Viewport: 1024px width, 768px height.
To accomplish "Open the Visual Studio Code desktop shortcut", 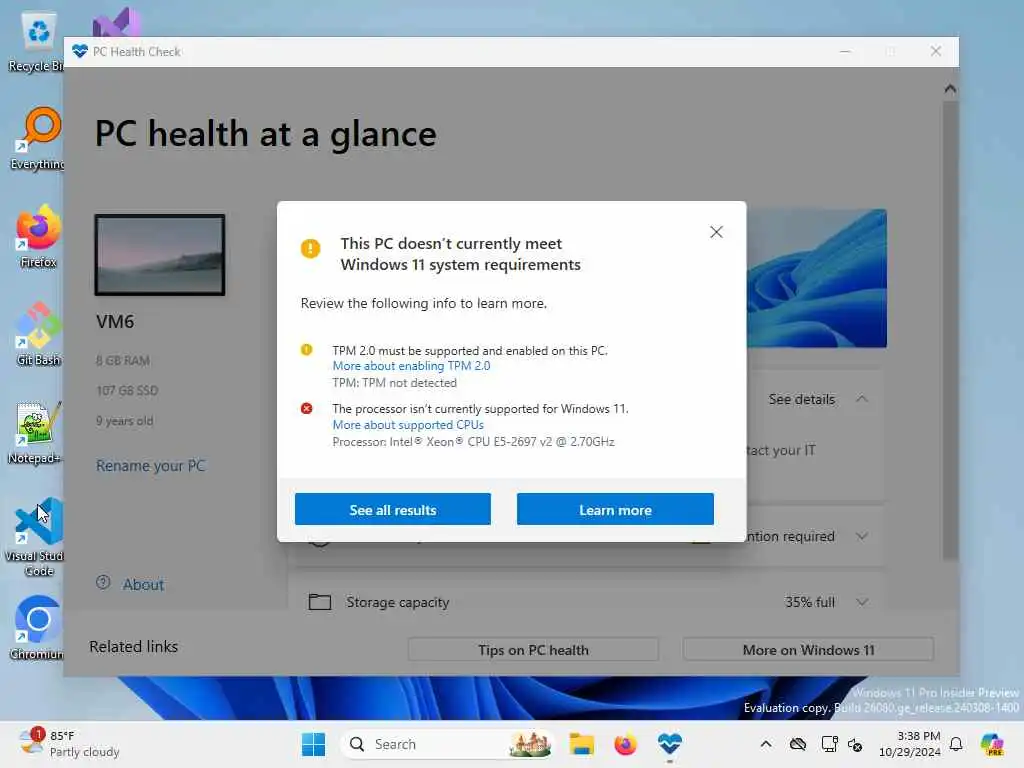I will (x=38, y=537).
